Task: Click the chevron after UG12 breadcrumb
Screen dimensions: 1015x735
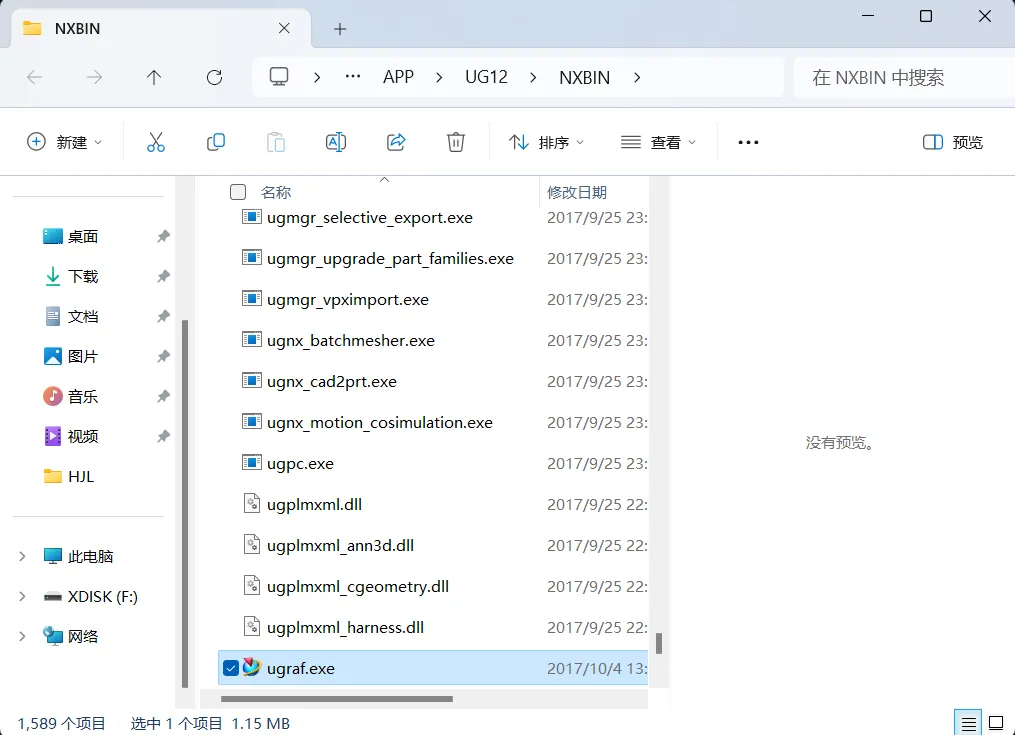Action: (533, 77)
